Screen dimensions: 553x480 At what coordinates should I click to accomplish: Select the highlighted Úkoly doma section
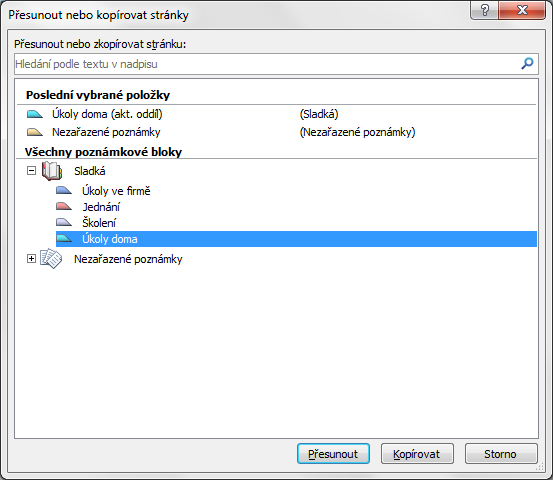pyautogui.click(x=296, y=239)
